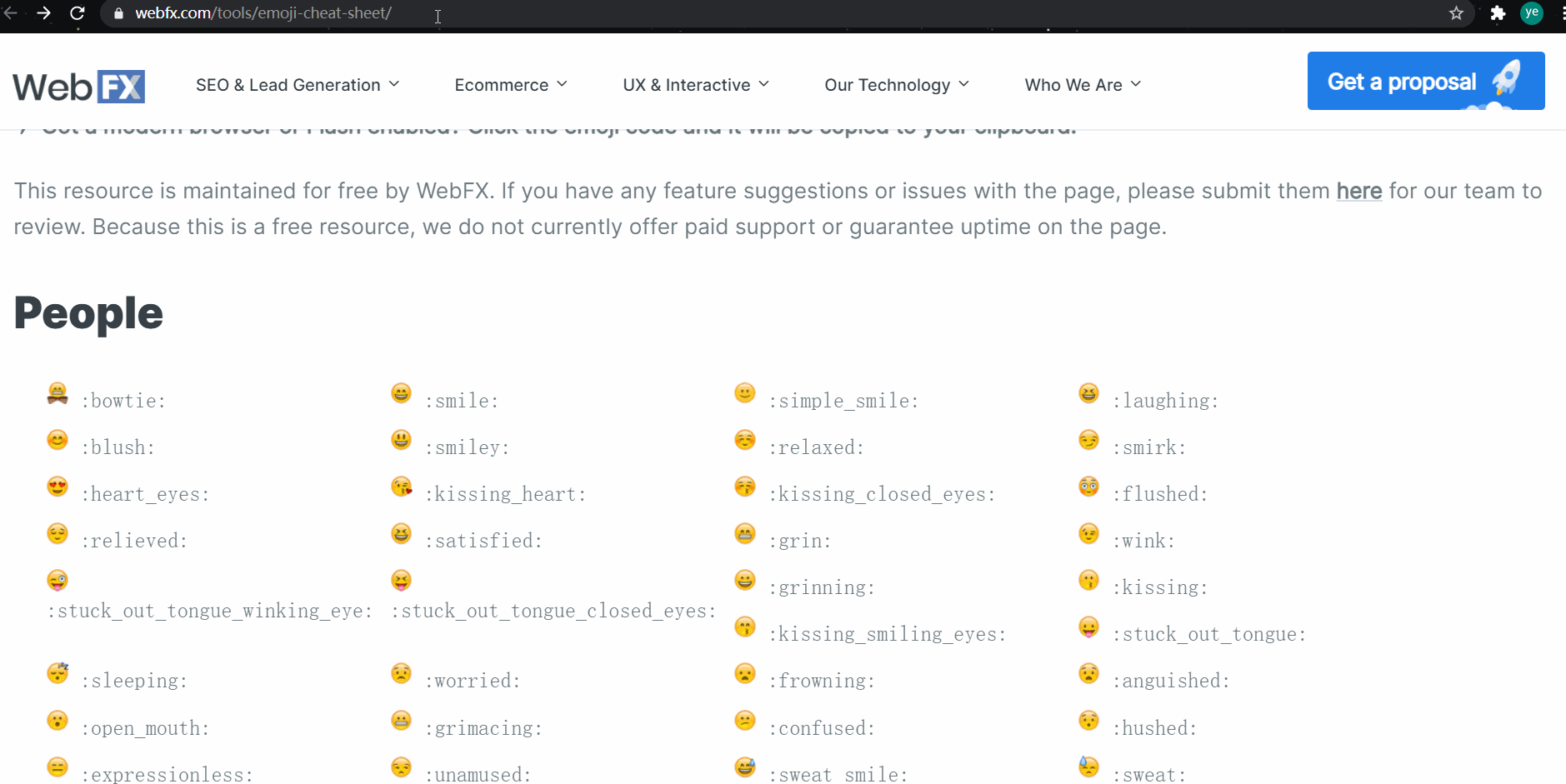Image resolution: width=1566 pixels, height=784 pixels.
Task: Copy the :frowning: emoji code
Action: (822, 681)
